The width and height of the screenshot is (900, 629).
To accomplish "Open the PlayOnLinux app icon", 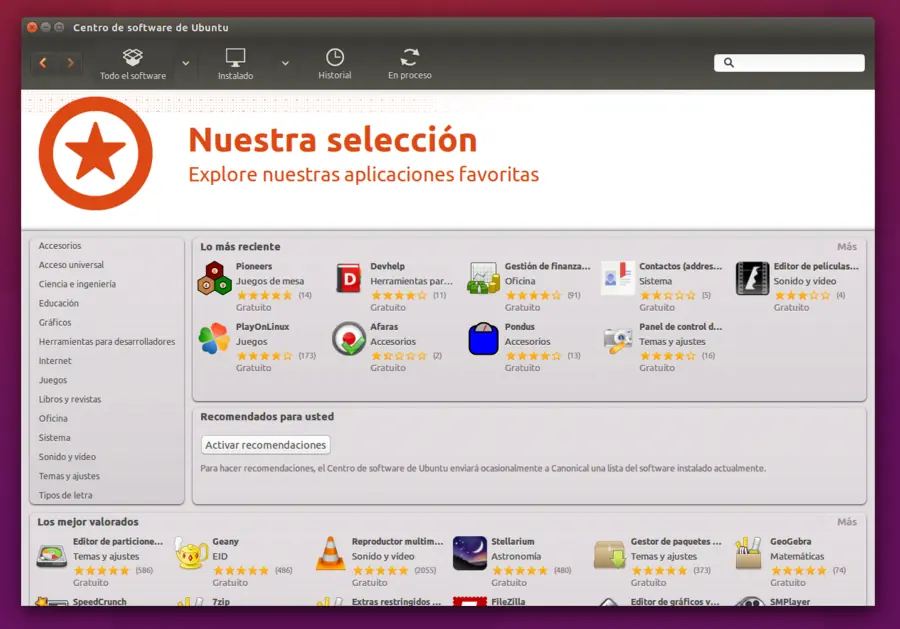I will pos(214,339).
